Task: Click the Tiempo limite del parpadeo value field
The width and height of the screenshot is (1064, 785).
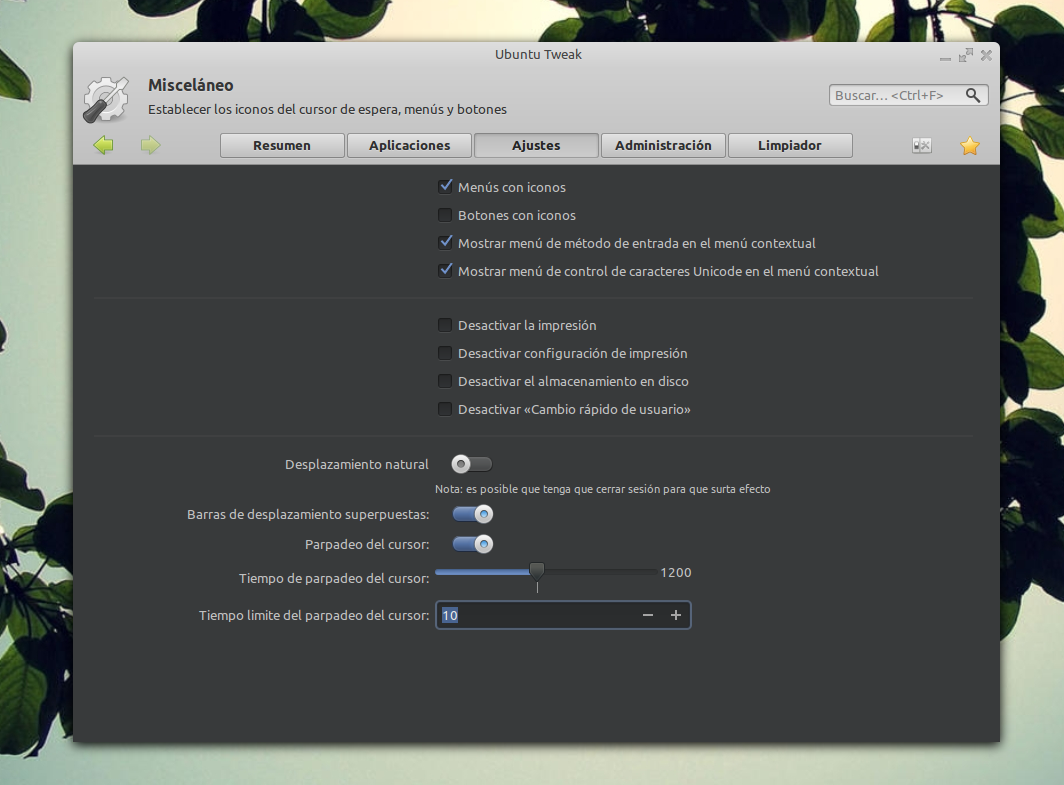Action: [x=563, y=615]
